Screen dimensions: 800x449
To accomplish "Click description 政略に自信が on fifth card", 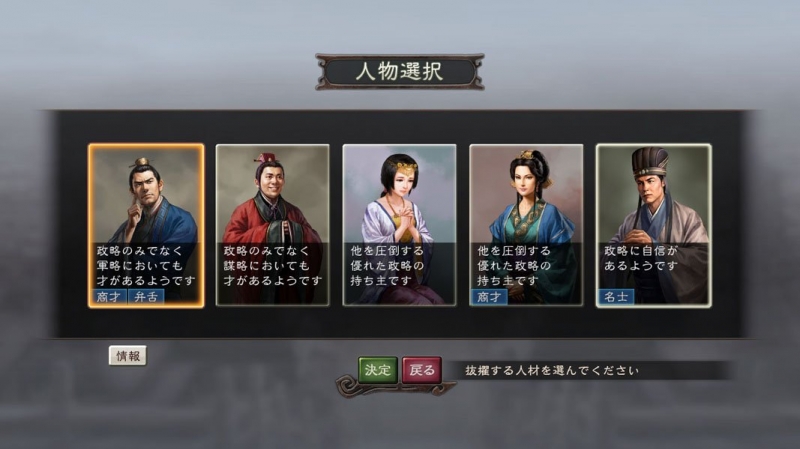I will (641, 251).
